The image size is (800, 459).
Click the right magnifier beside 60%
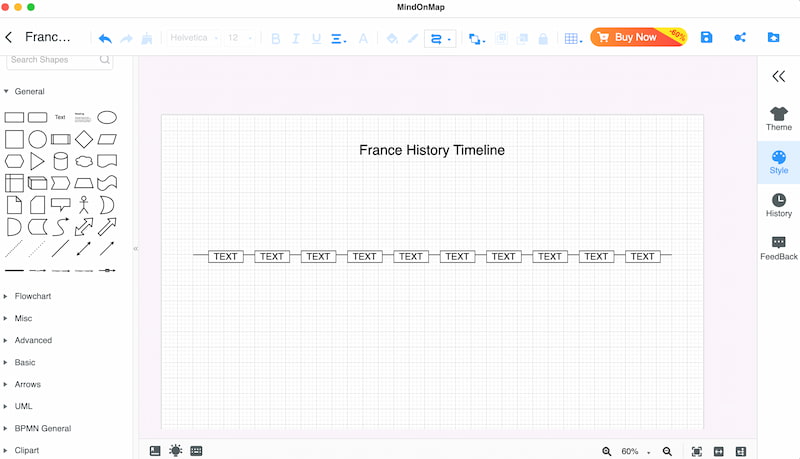coord(667,451)
